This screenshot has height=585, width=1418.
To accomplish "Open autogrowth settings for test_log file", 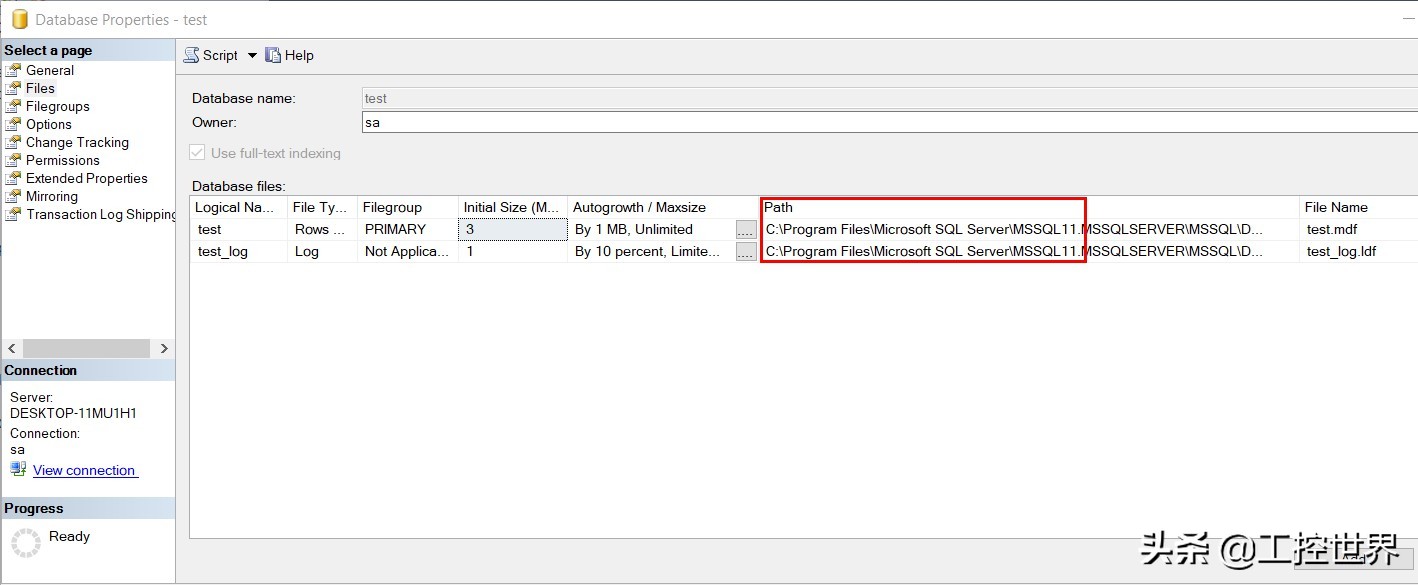I will [745, 251].
